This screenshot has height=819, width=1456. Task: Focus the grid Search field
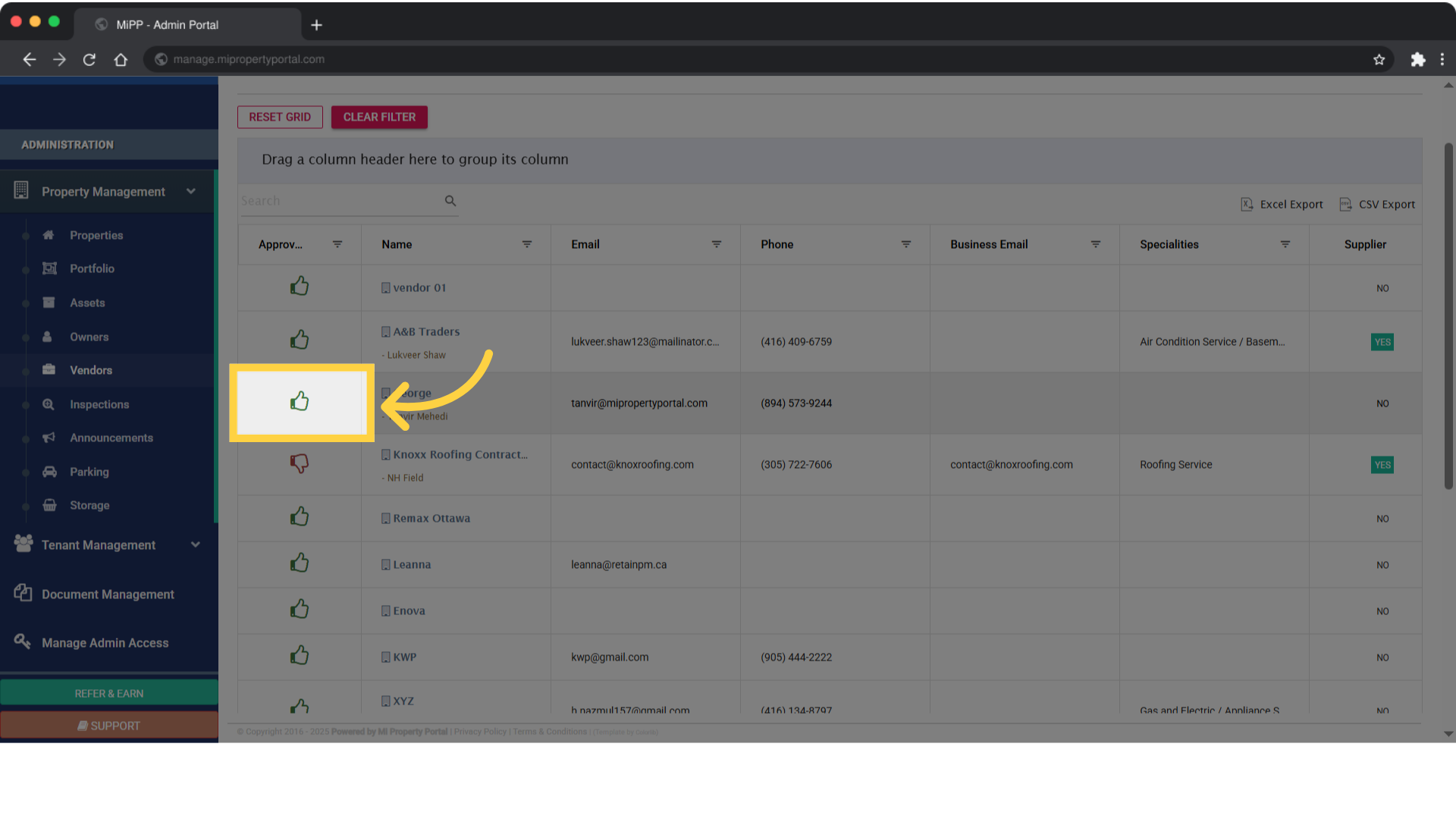[340, 201]
